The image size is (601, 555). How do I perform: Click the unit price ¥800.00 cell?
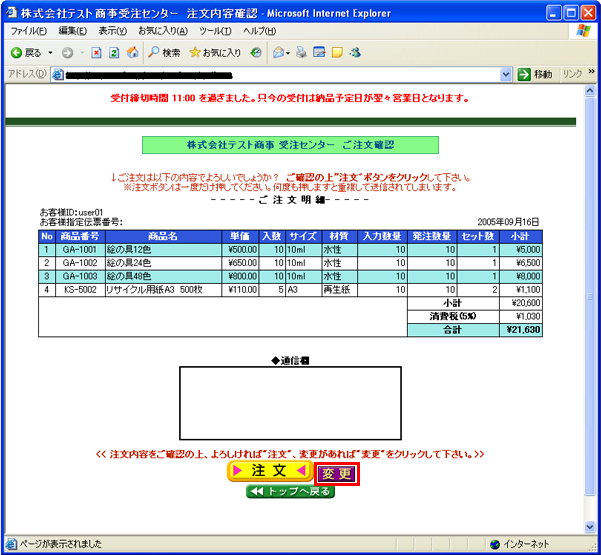tap(242, 276)
